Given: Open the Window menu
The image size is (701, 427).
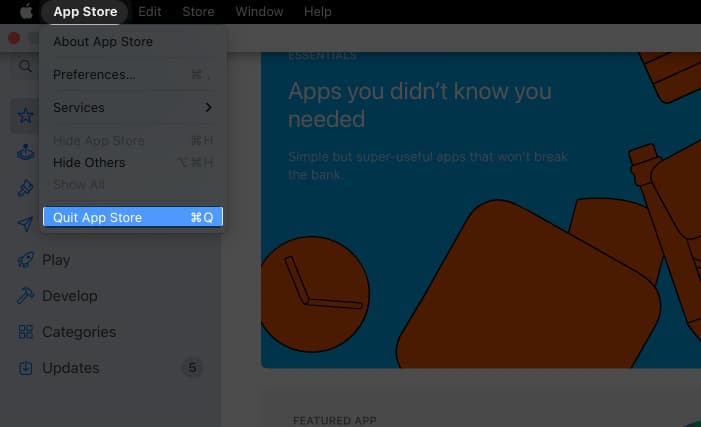Looking at the screenshot, I should 259,12.
